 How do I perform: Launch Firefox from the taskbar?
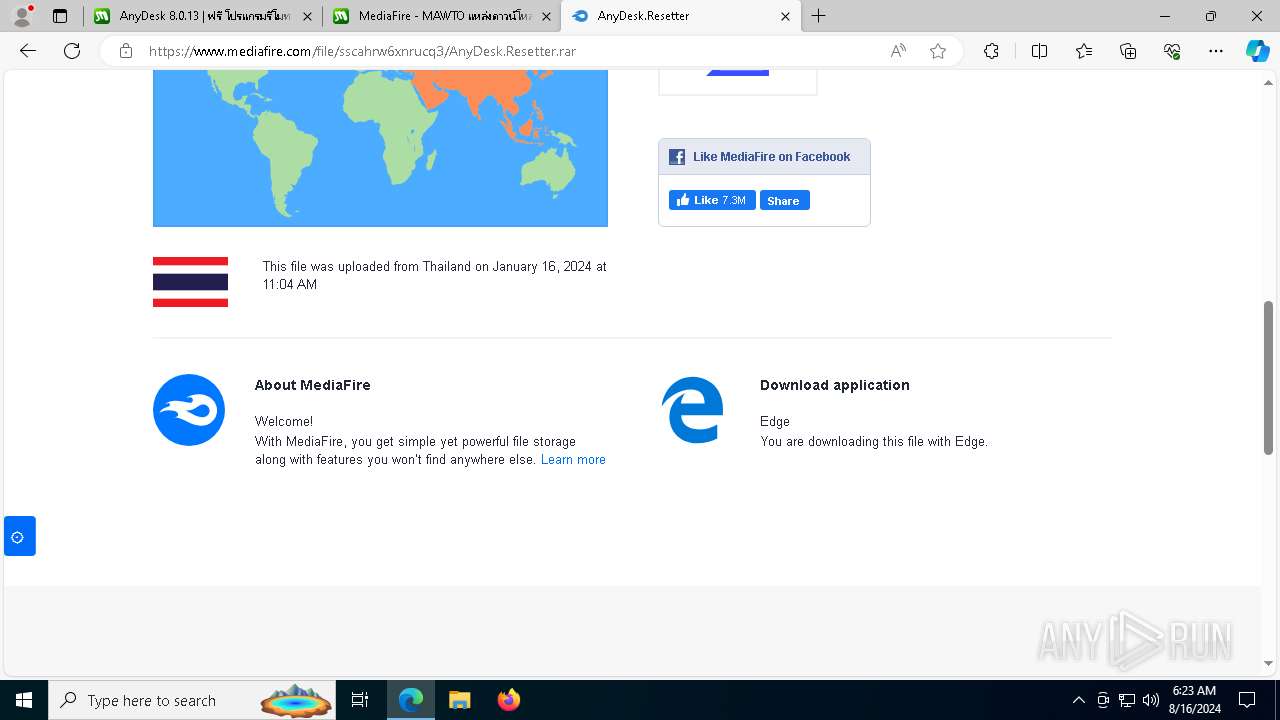508,700
